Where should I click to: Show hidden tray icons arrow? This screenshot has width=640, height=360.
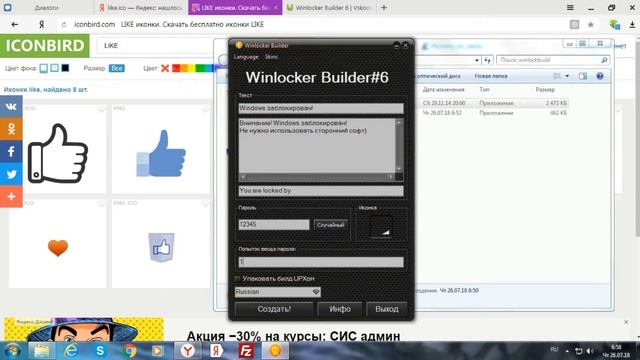[x=567, y=351]
